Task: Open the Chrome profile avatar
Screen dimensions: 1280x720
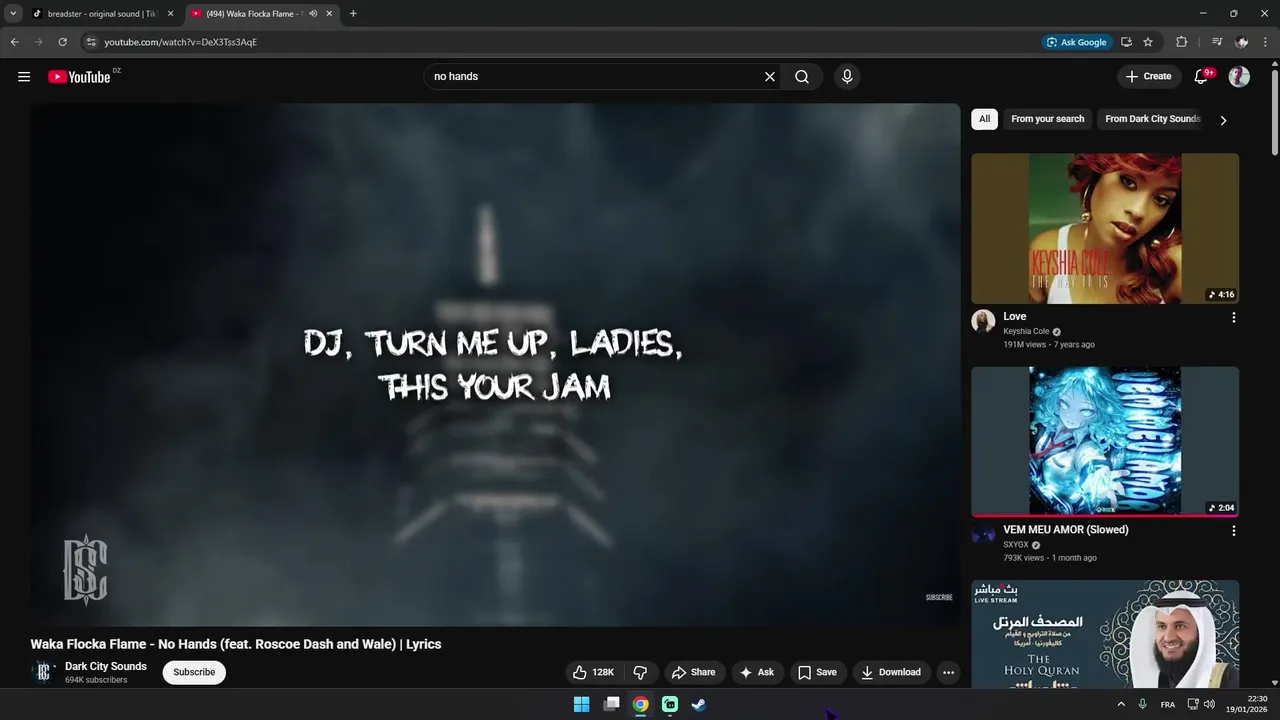Action: [x=1242, y=42]
